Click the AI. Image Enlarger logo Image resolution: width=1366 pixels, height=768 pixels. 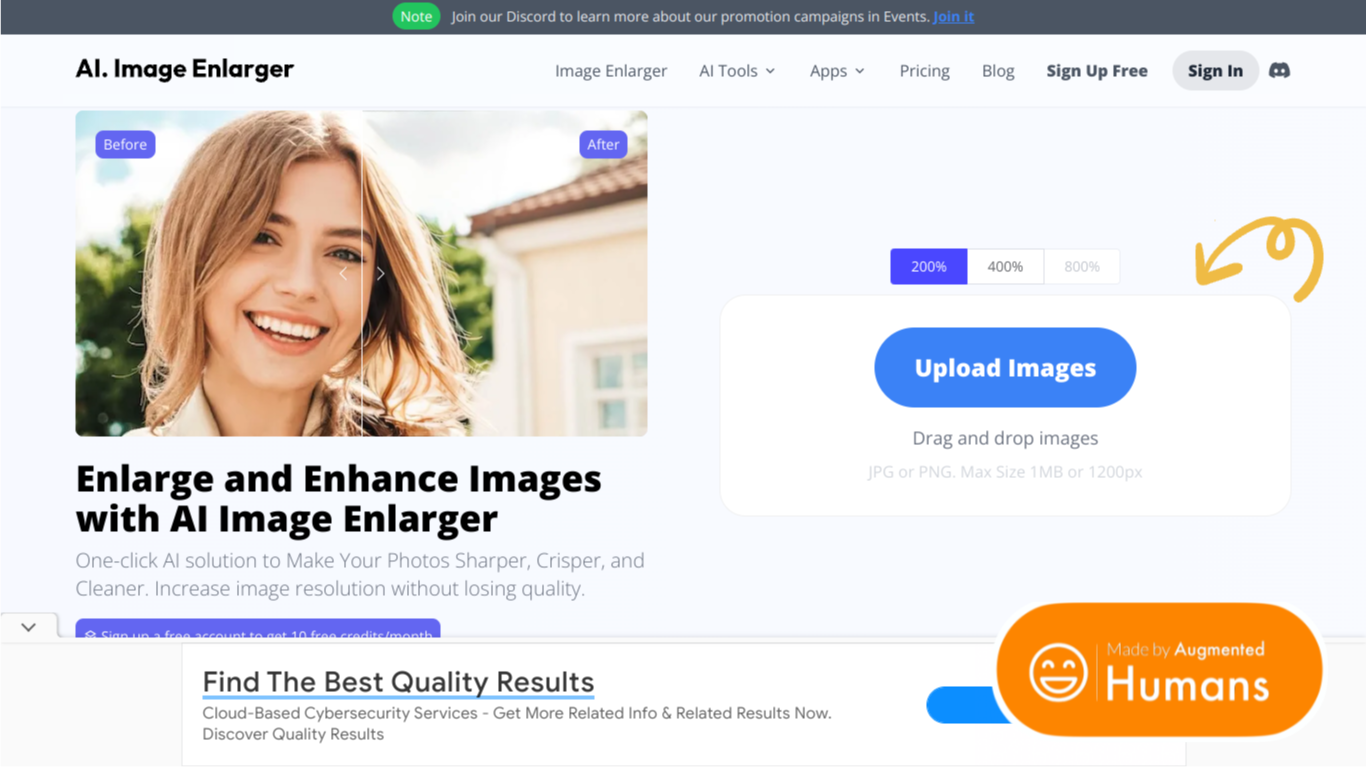pyautogui.click(x=185, y=69)
